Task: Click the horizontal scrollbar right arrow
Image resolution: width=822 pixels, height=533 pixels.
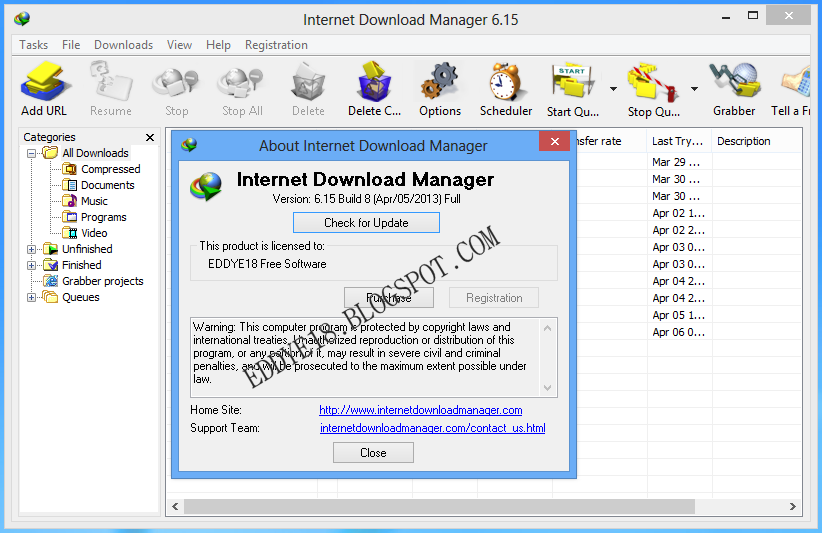Action: click(x=793, y=506)
